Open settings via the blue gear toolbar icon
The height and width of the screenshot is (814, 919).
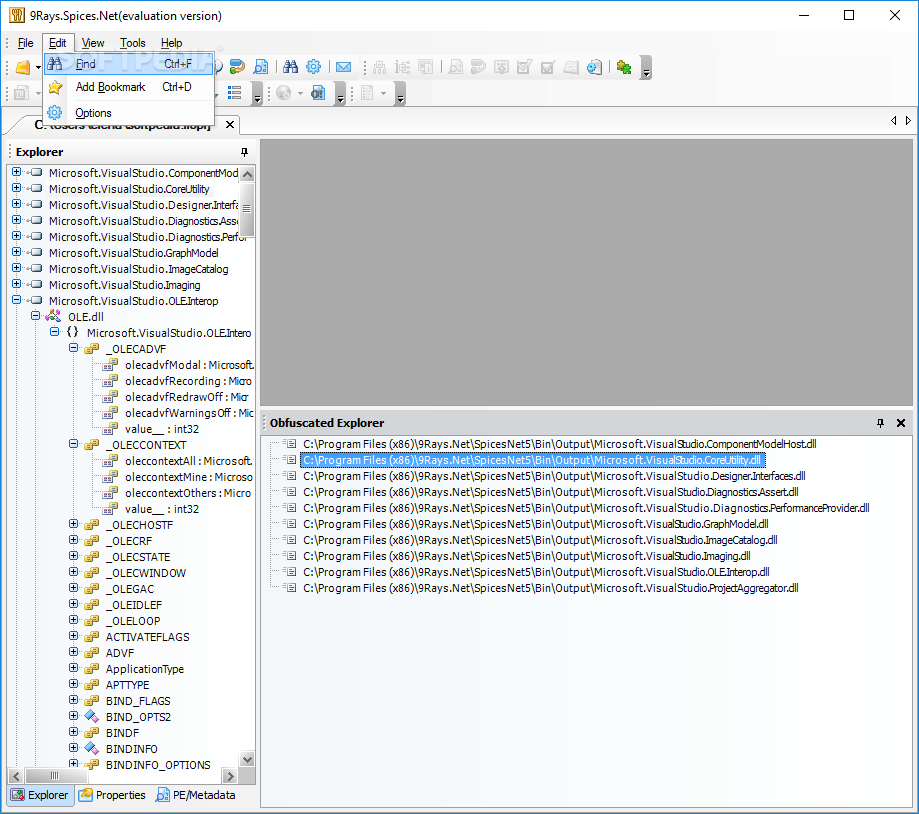[314, 67]
